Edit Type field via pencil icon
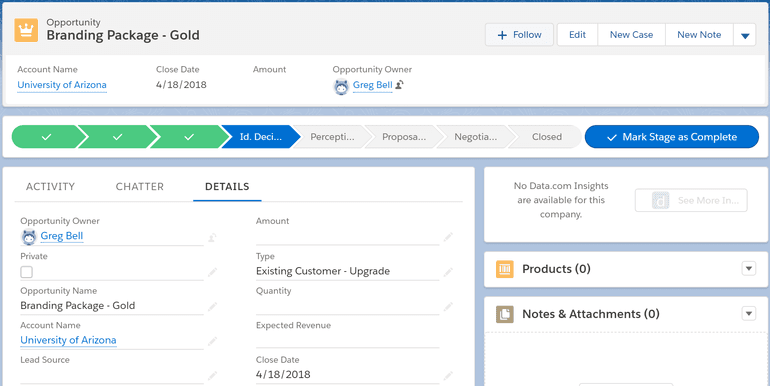The image size is (770, 386). coord(448,273)
